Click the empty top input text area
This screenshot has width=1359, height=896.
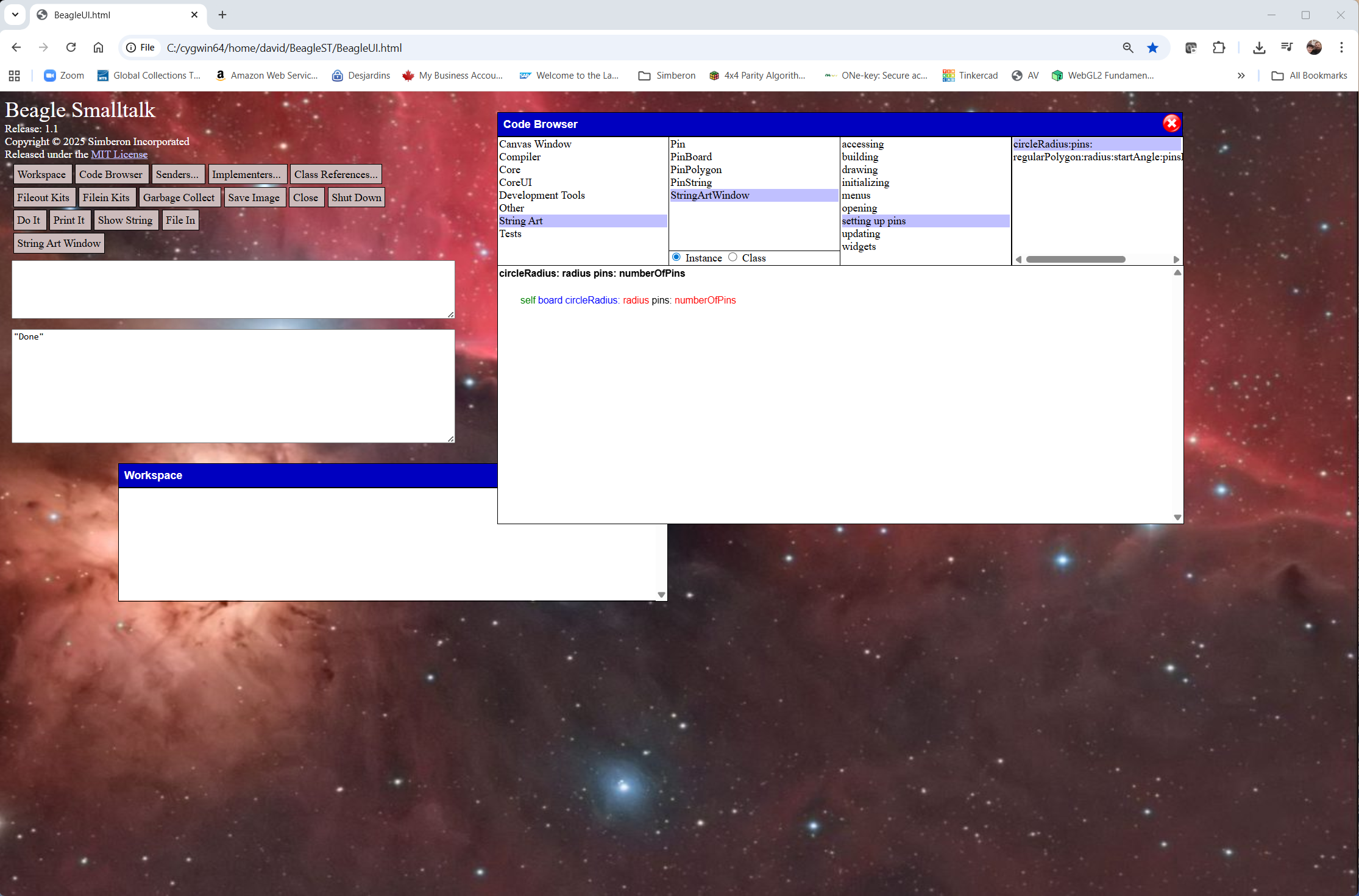point(233,289)
